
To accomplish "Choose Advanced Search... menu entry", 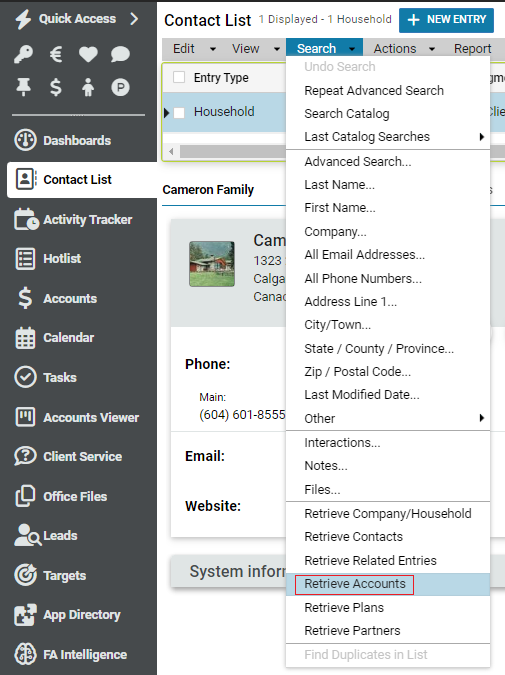I will [358, 162].
